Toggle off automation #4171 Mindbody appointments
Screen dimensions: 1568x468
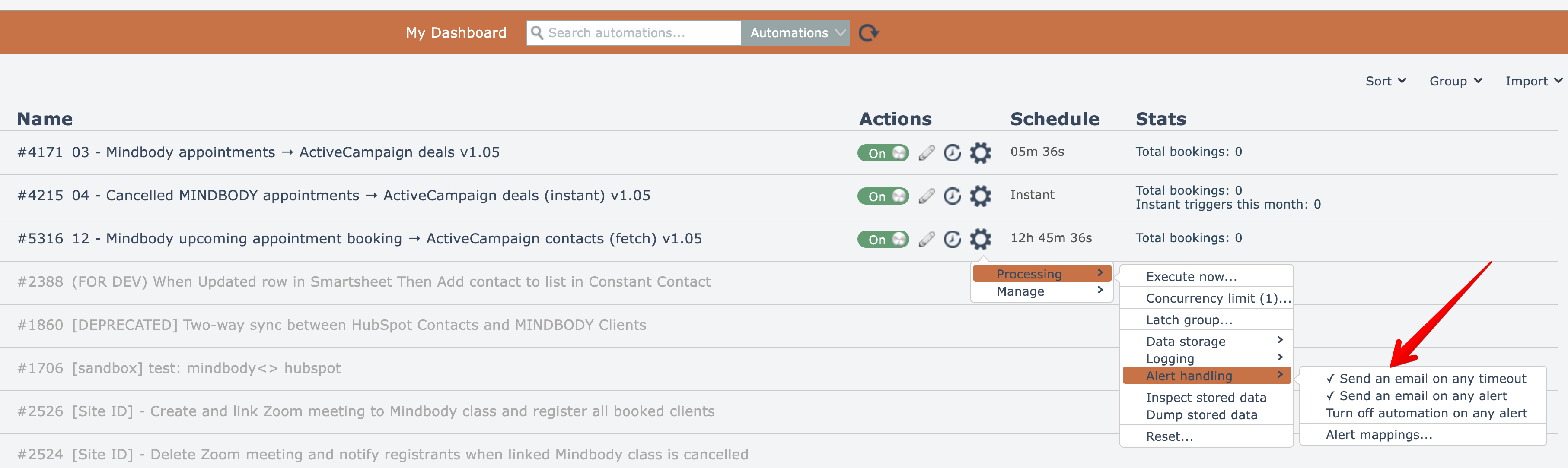883,152
